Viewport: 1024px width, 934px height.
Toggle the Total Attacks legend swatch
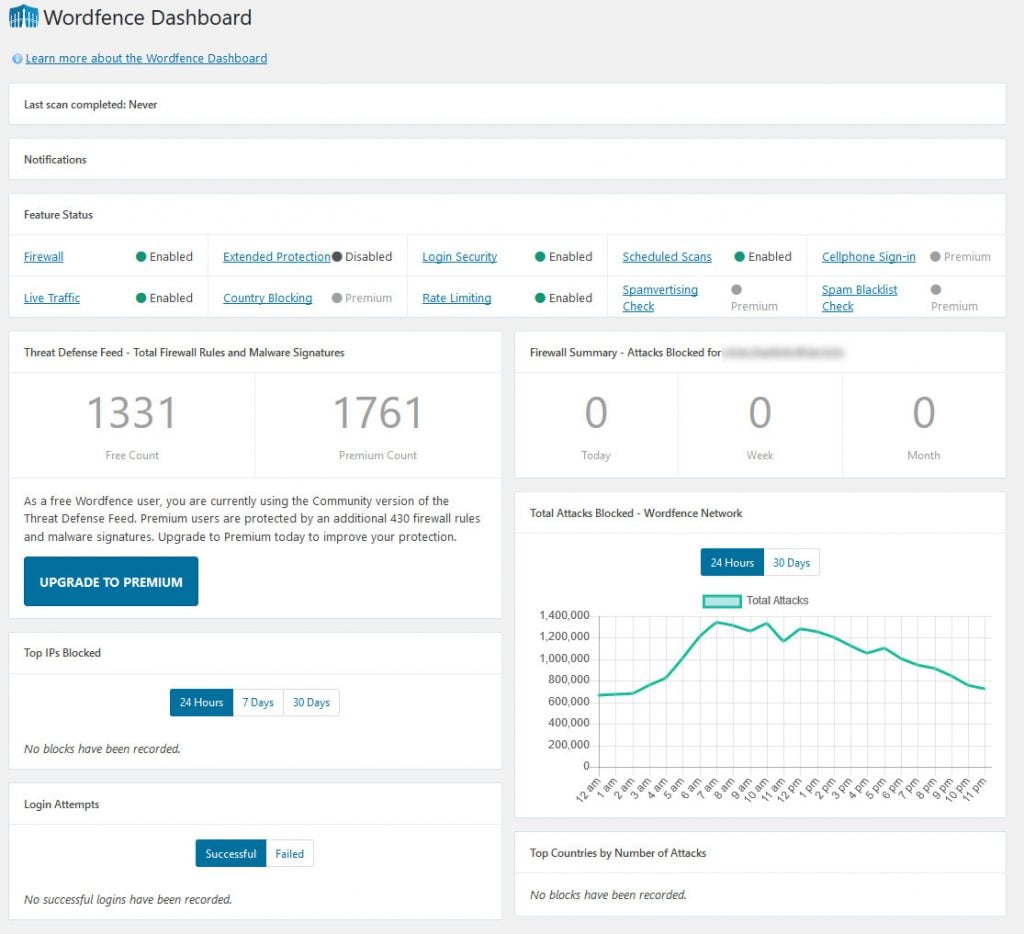point(722,601)
